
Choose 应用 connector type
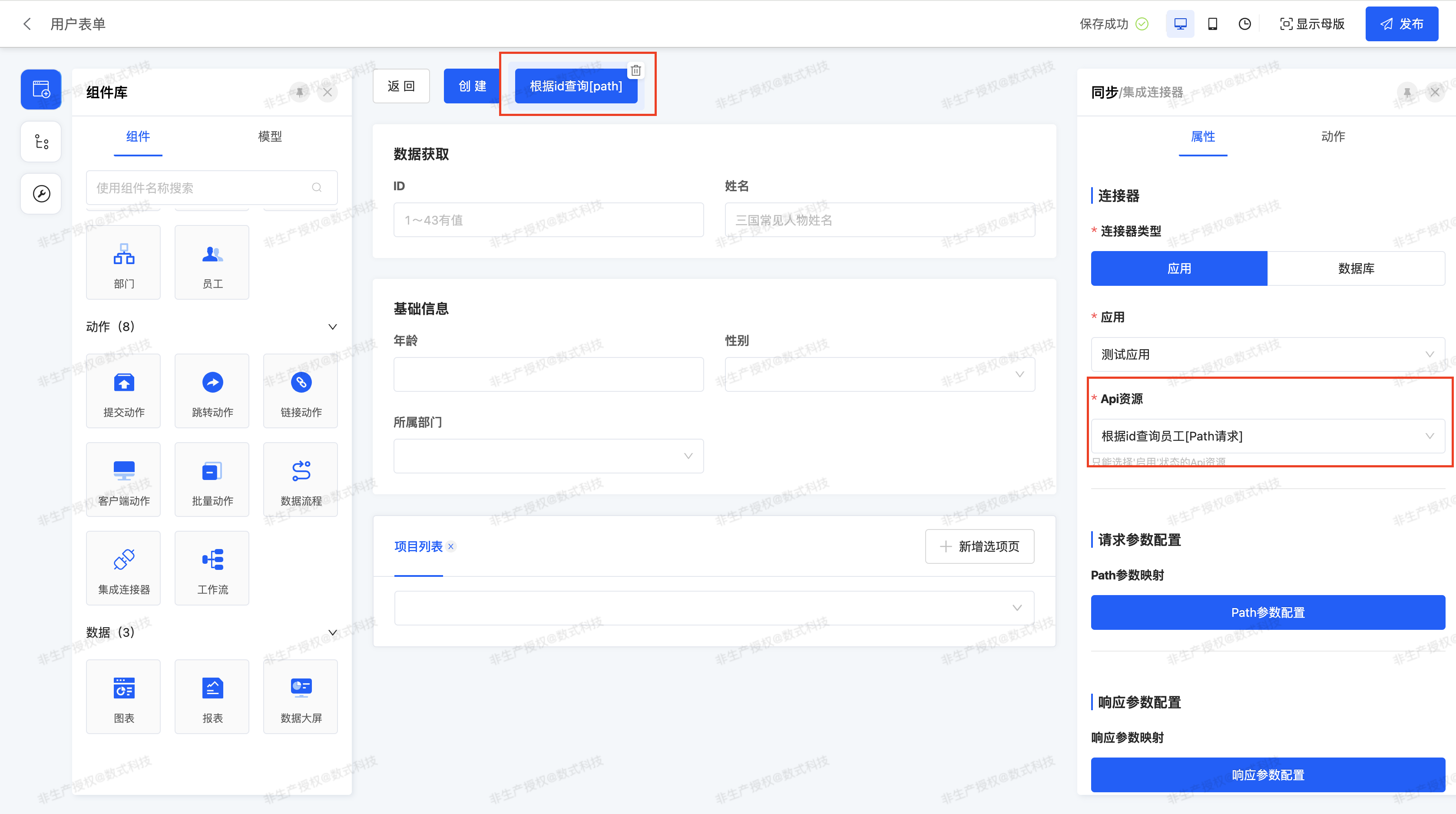tap(1179, 268)
